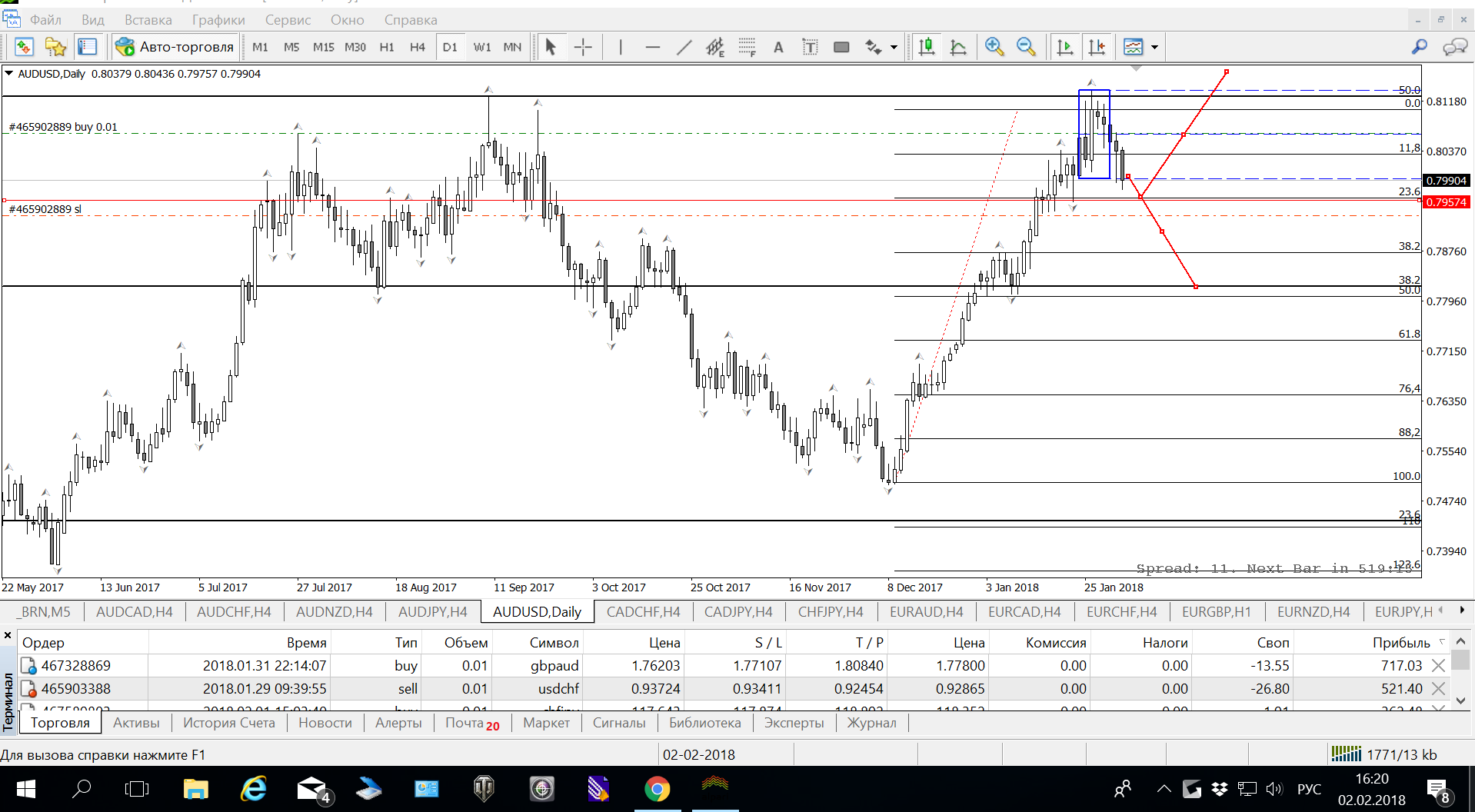The width and height of the screenshot is (1475, 812).
Task: Select the H4 timeframe button
Action: click(418, 47)
